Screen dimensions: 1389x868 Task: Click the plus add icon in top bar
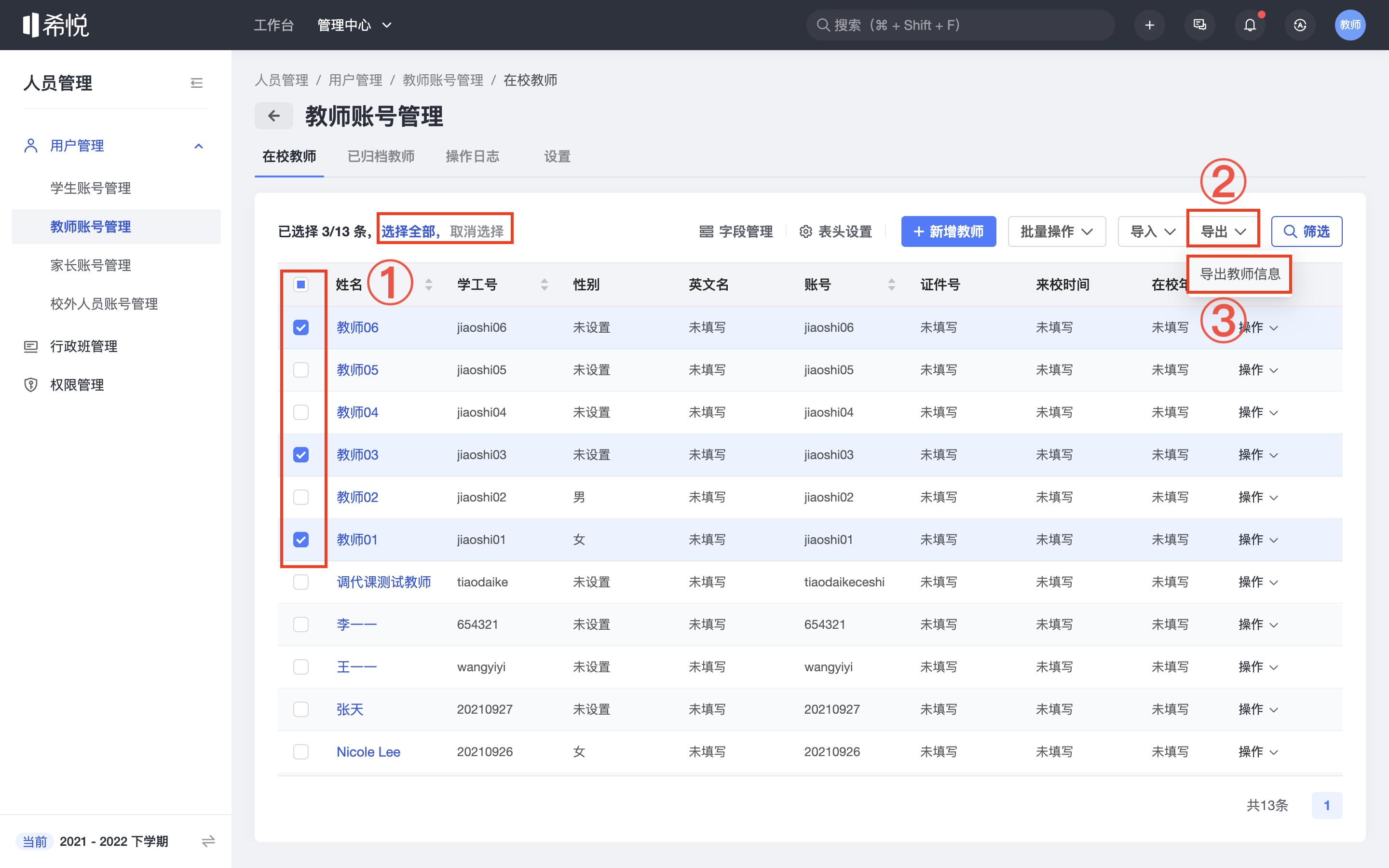coord(1150,25)
